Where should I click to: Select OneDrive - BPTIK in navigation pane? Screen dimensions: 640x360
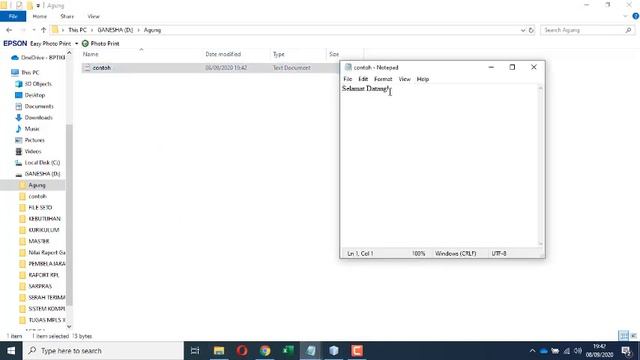point(38,58)
